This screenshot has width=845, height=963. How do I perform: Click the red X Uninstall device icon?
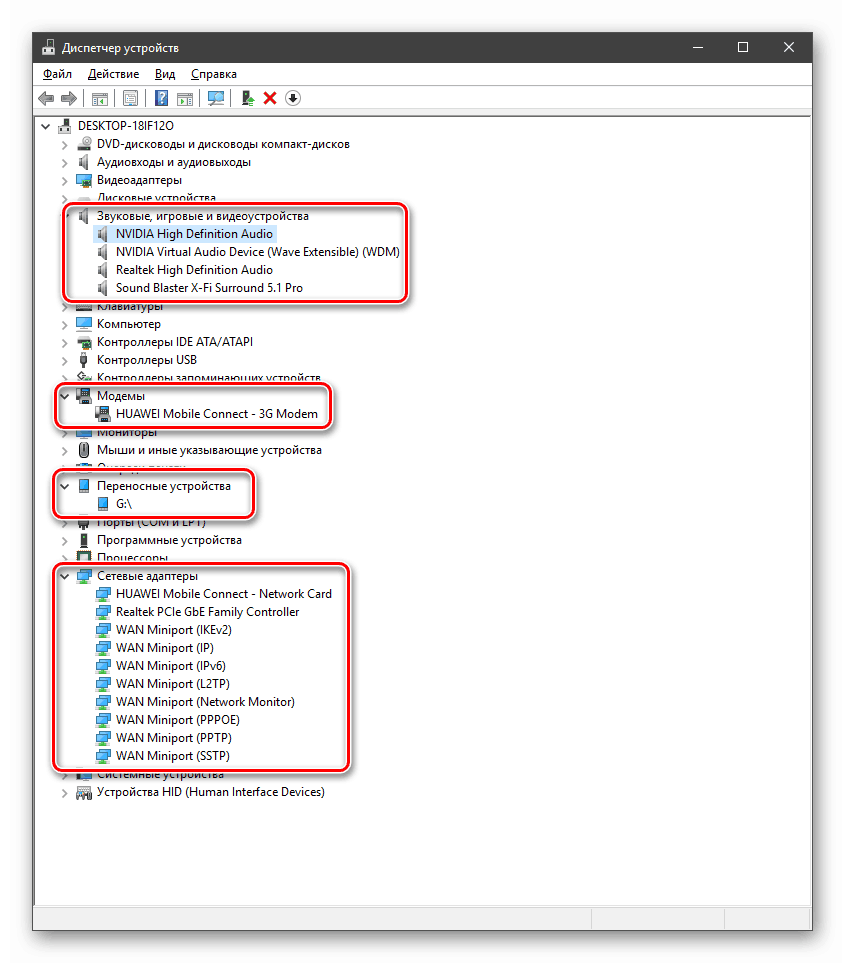point(270,98)
